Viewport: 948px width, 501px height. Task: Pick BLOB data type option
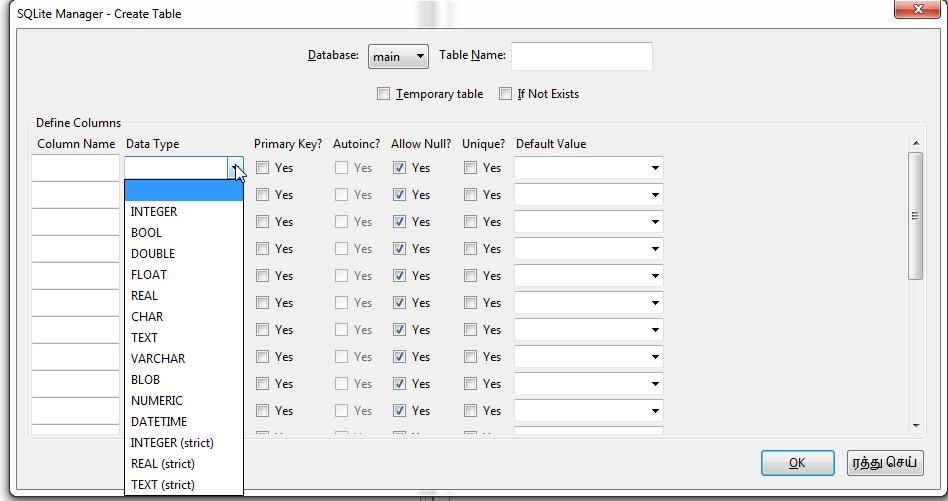click(x=145, y=380)
